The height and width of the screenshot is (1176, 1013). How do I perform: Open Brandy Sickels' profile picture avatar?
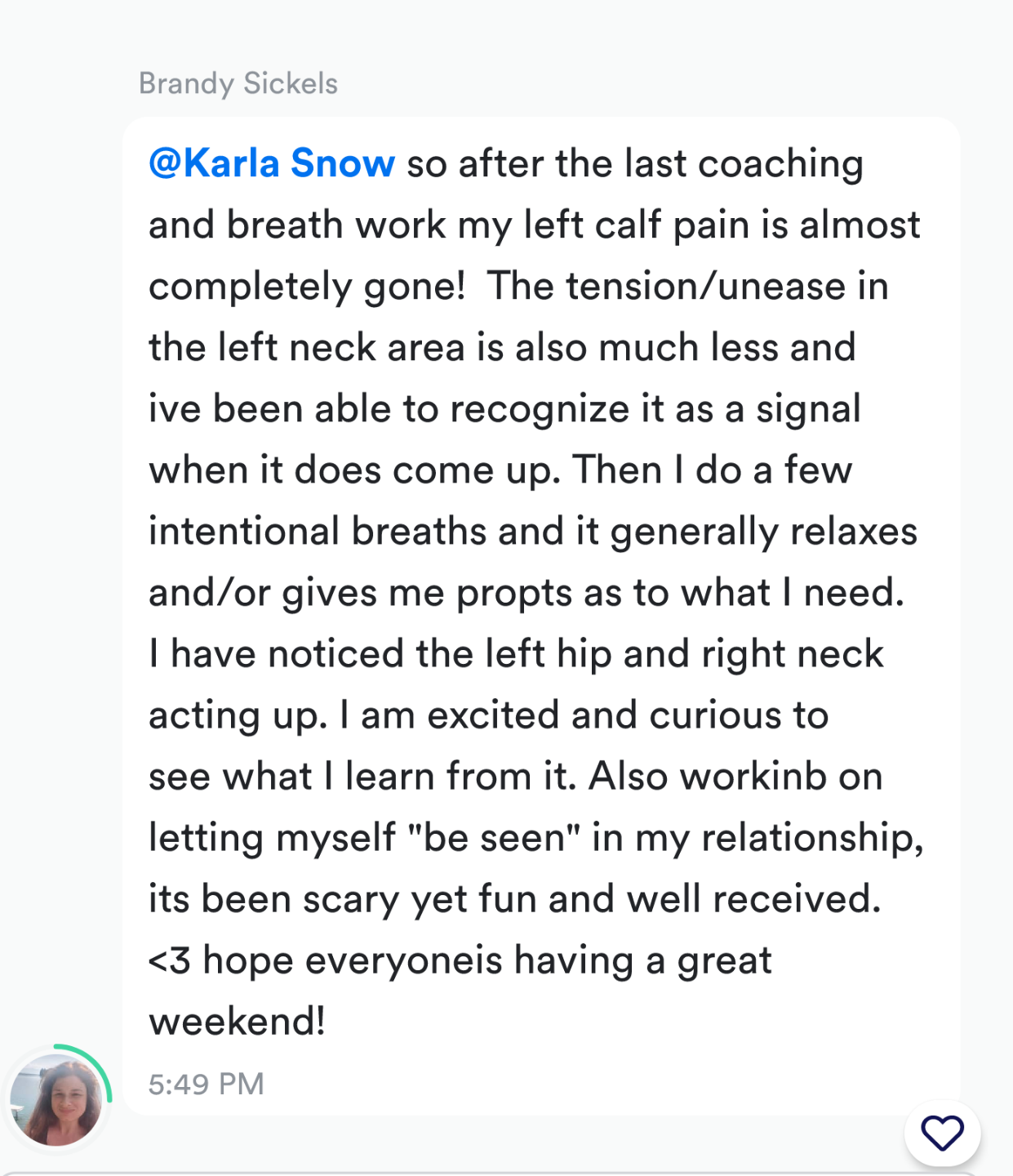(56, 1099)
